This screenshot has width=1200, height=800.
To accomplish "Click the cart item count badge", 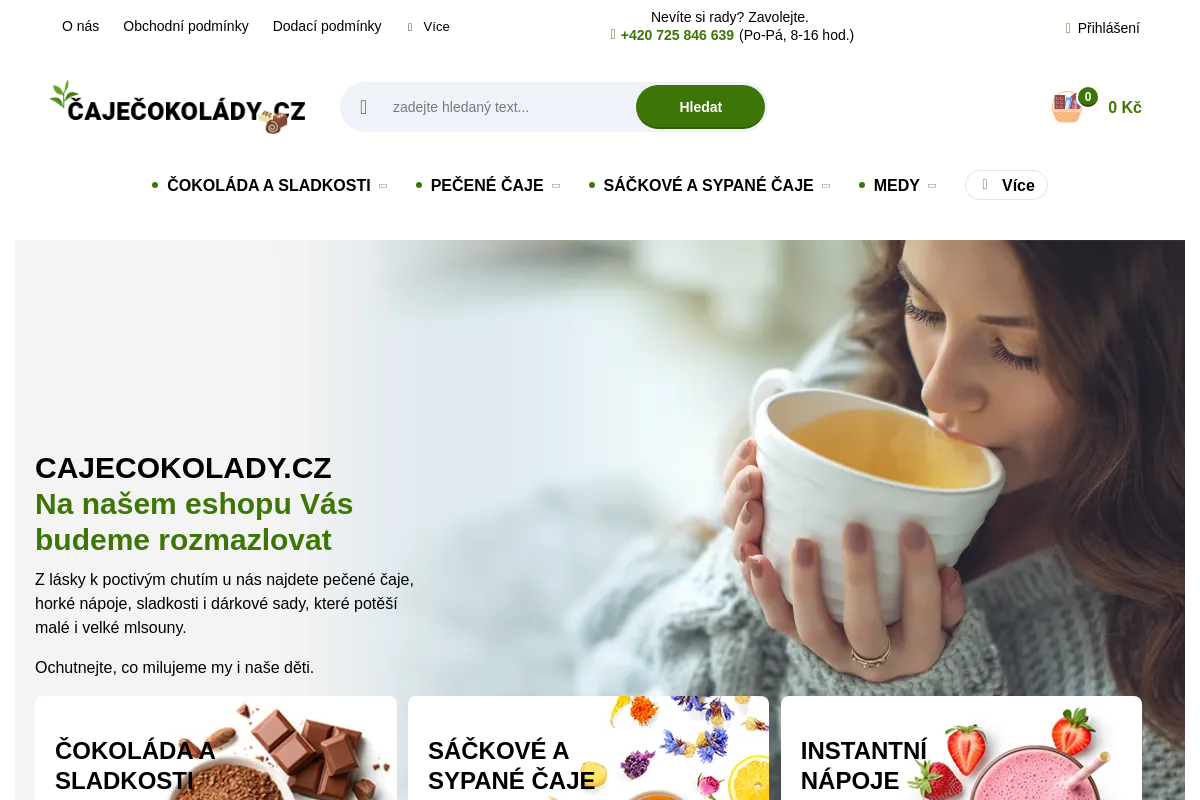I will [1088, 97].
